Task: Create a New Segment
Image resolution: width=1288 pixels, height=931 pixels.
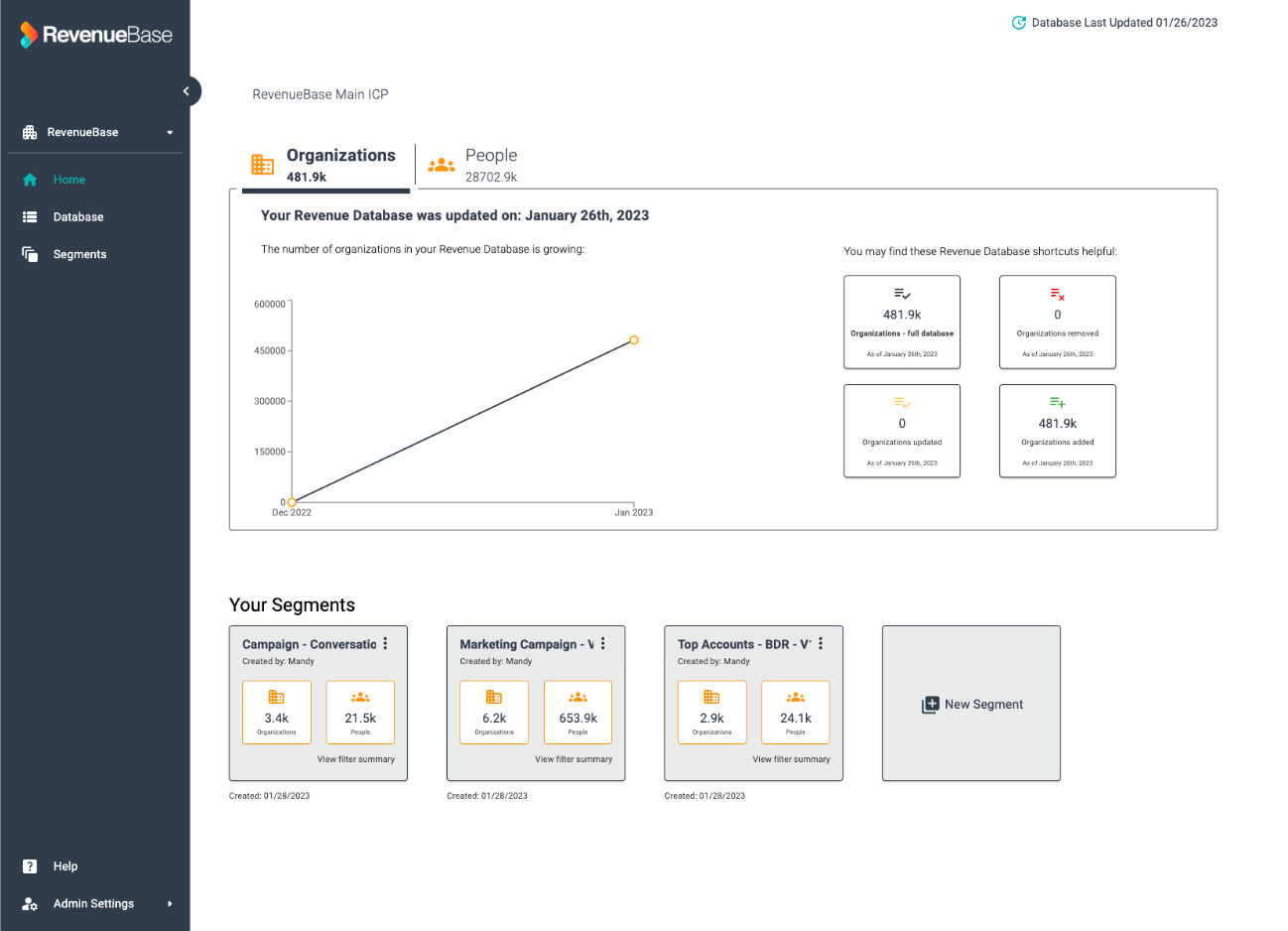Action: [971, 704]
